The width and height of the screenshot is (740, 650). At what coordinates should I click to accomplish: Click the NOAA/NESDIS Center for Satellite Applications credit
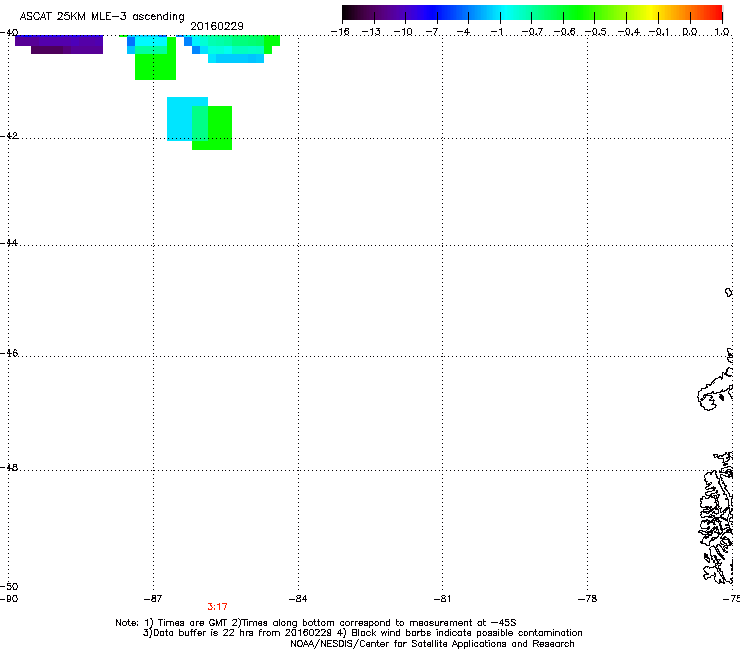click(432, 644)
